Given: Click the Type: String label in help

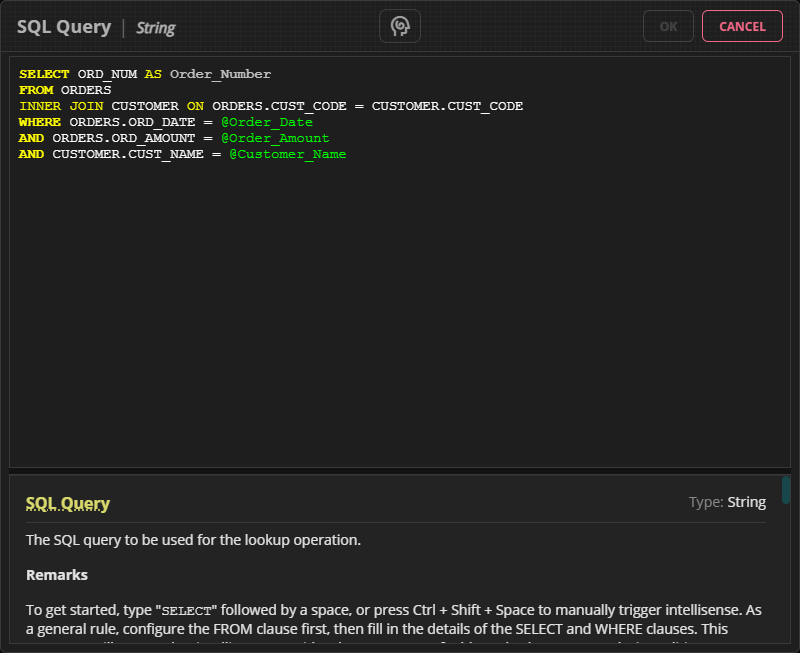Looking at the screenshot, I should pos(727,502).
